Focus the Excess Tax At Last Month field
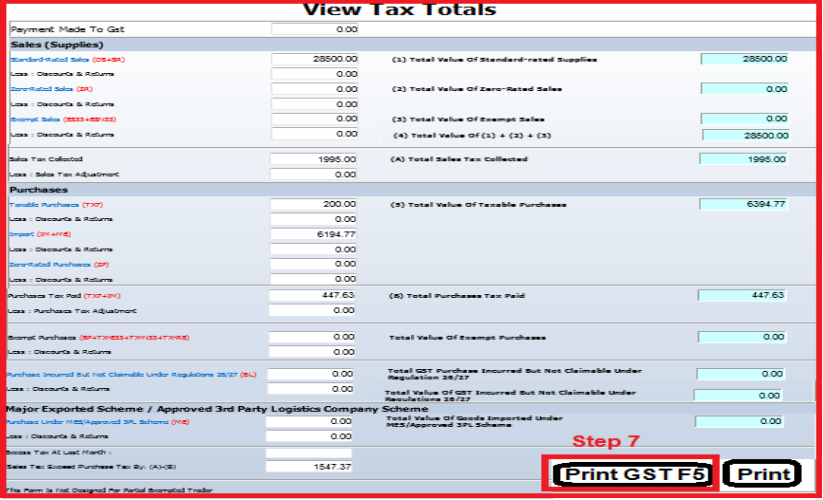823x500 pixels. [x=308, y=453]
